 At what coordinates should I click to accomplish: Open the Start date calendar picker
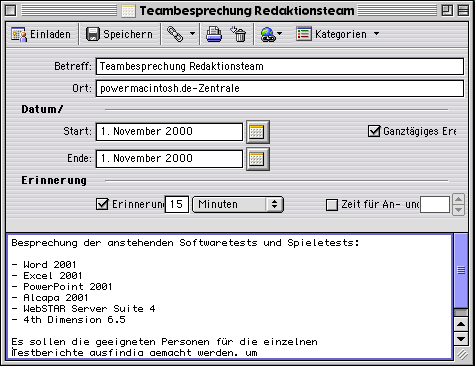258,132
